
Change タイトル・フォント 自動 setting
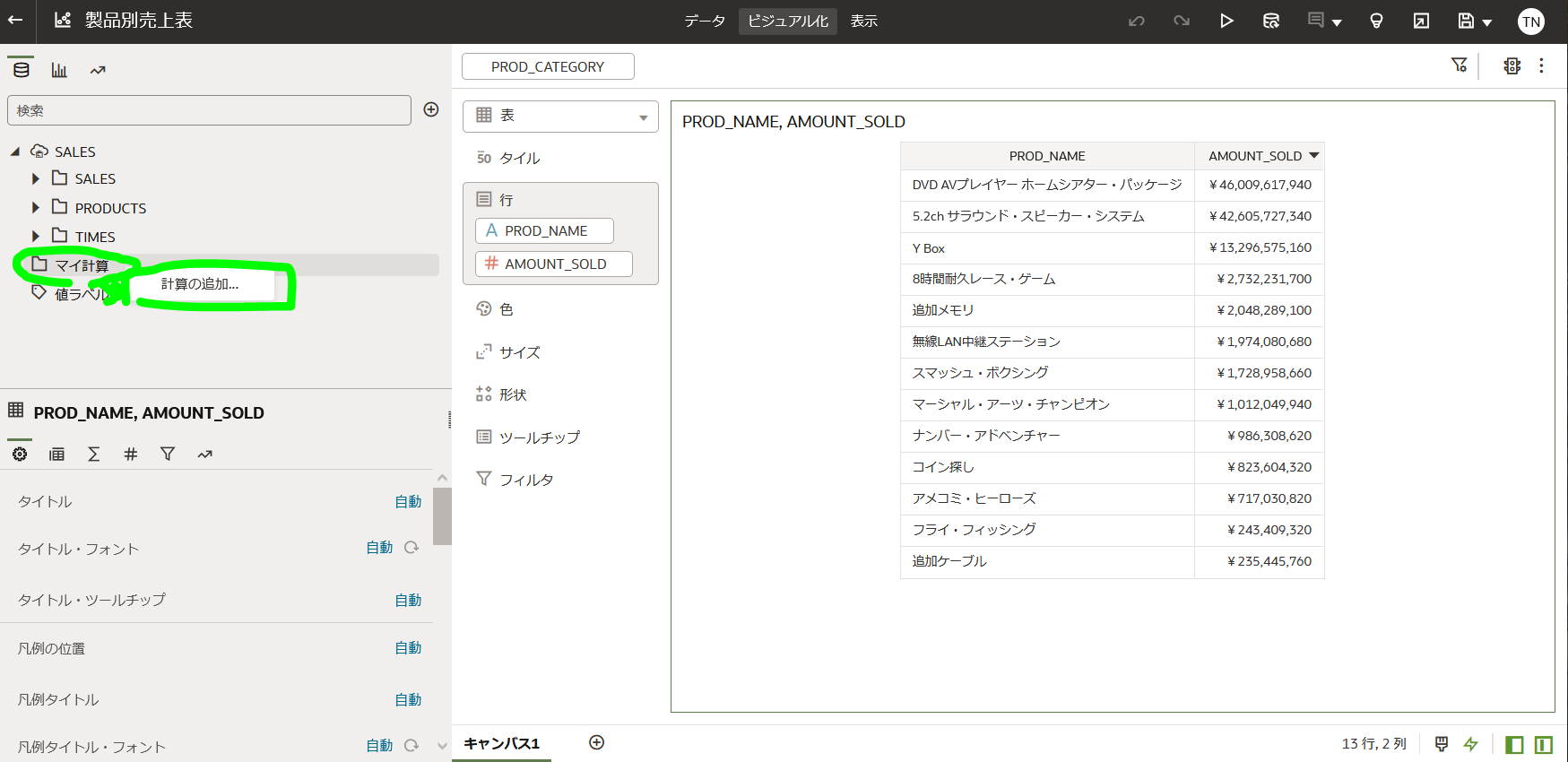pyautogui.click(x=379, y=547)
